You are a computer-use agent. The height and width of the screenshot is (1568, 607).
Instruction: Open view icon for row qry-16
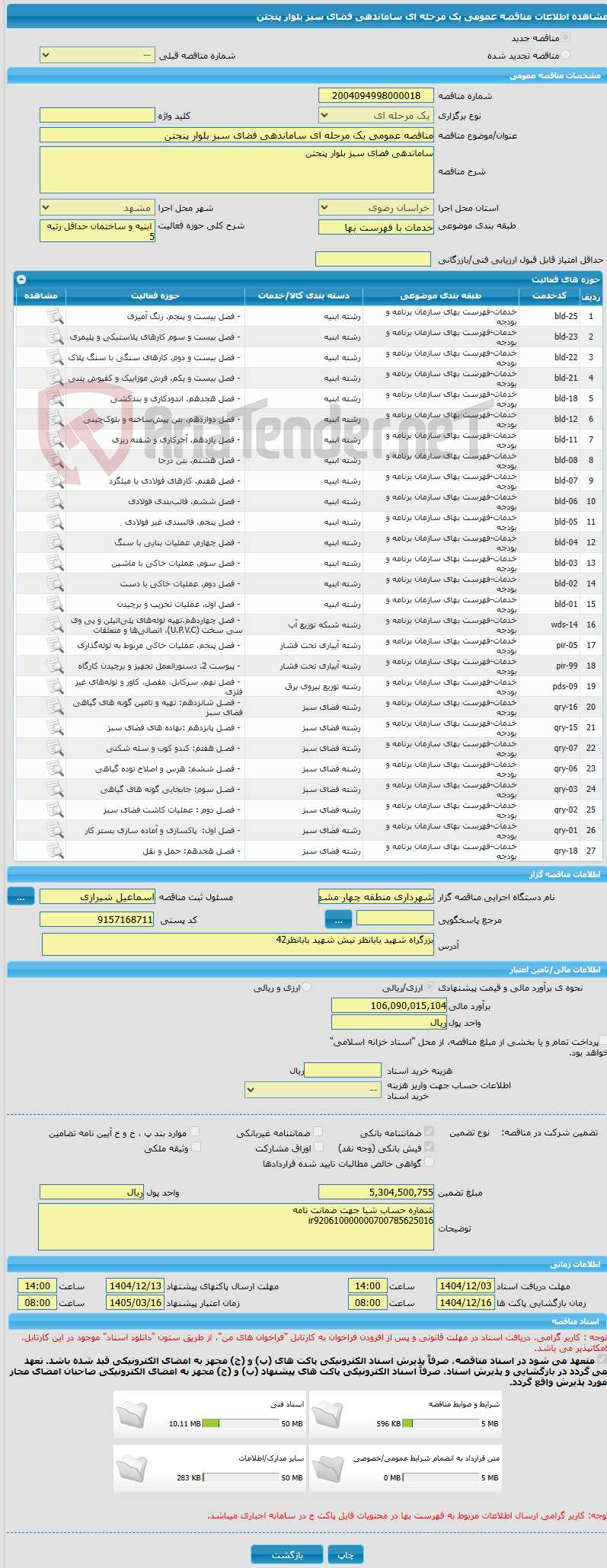[55, 707]
